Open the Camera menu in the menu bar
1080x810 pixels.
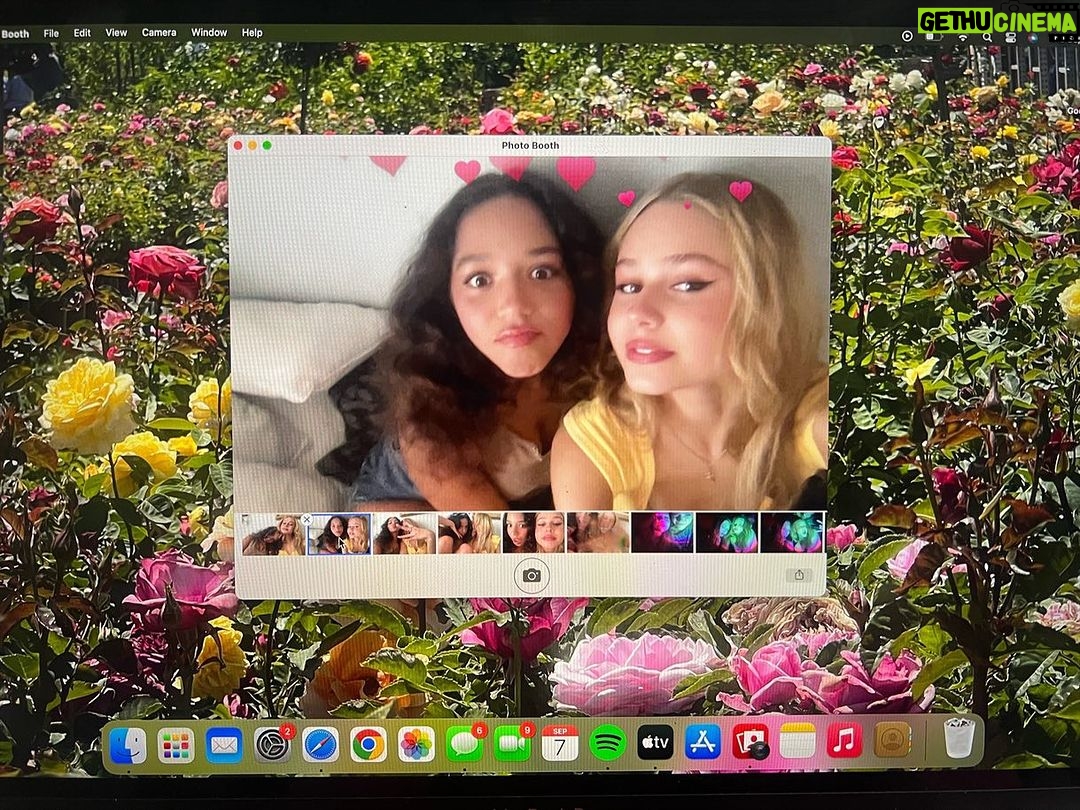pyautogui.click(x=158, y=33)
